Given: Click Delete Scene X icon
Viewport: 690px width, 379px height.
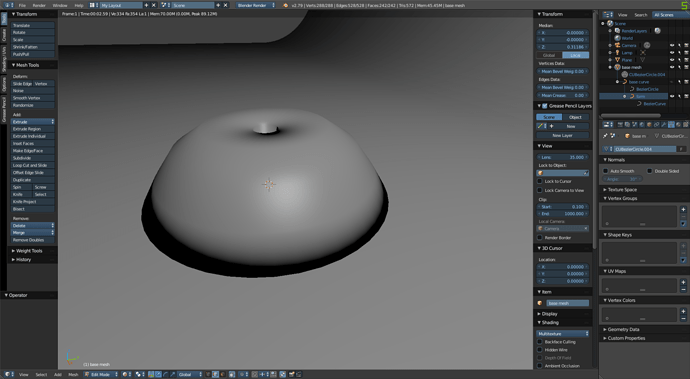Looking at the screenshot, I should 225,5.
